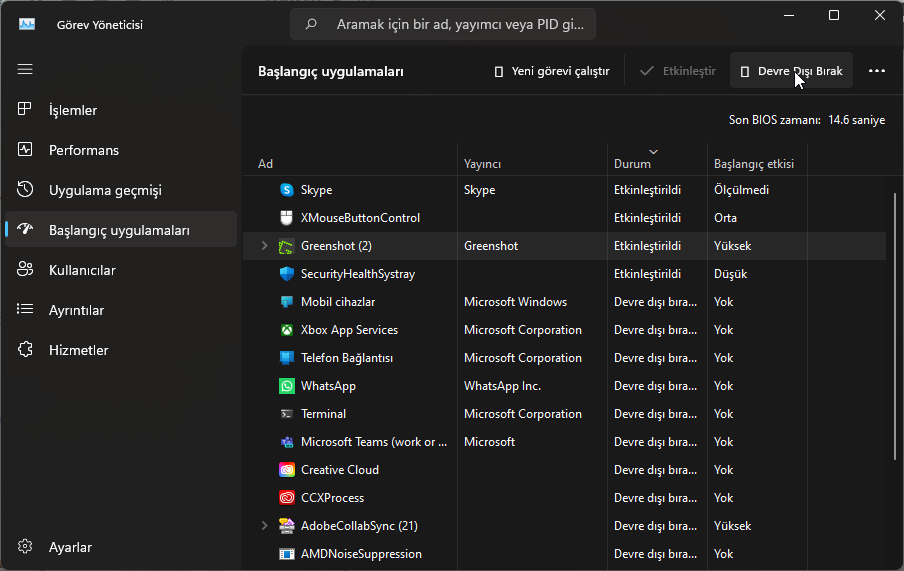This screenshot has width=904, height=571.
Task: Click the XMouseButtonControl mouse icon
Action: pos(287,217)
